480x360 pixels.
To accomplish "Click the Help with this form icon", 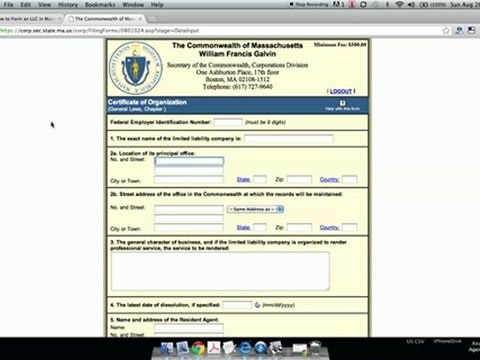I will pyautogui.click(x=342, y=103).
